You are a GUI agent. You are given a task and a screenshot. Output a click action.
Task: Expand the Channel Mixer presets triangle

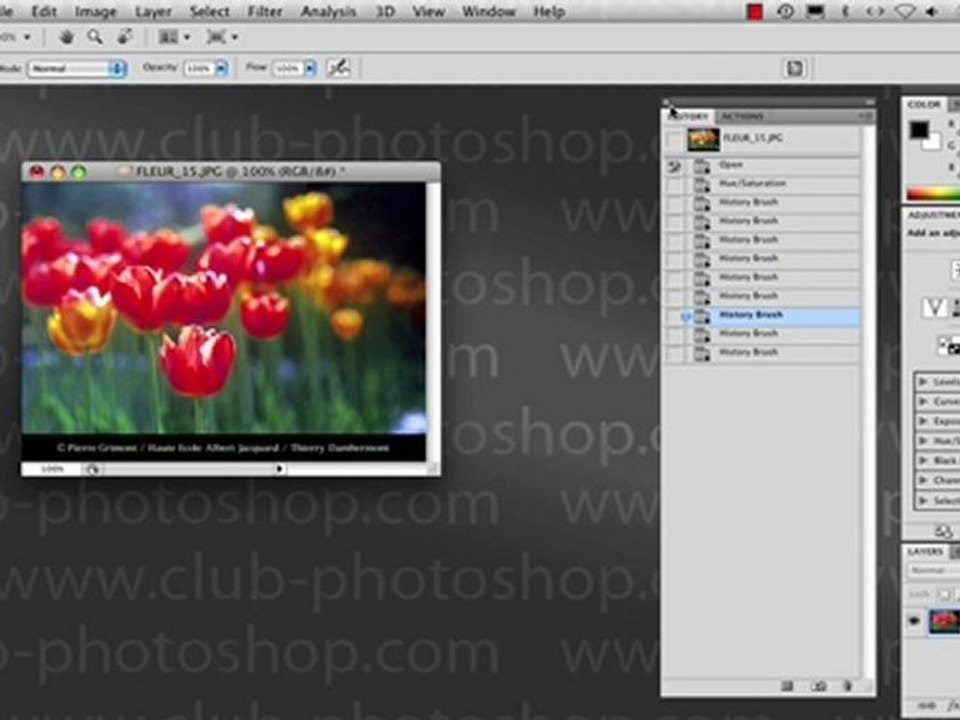(923, 480)
